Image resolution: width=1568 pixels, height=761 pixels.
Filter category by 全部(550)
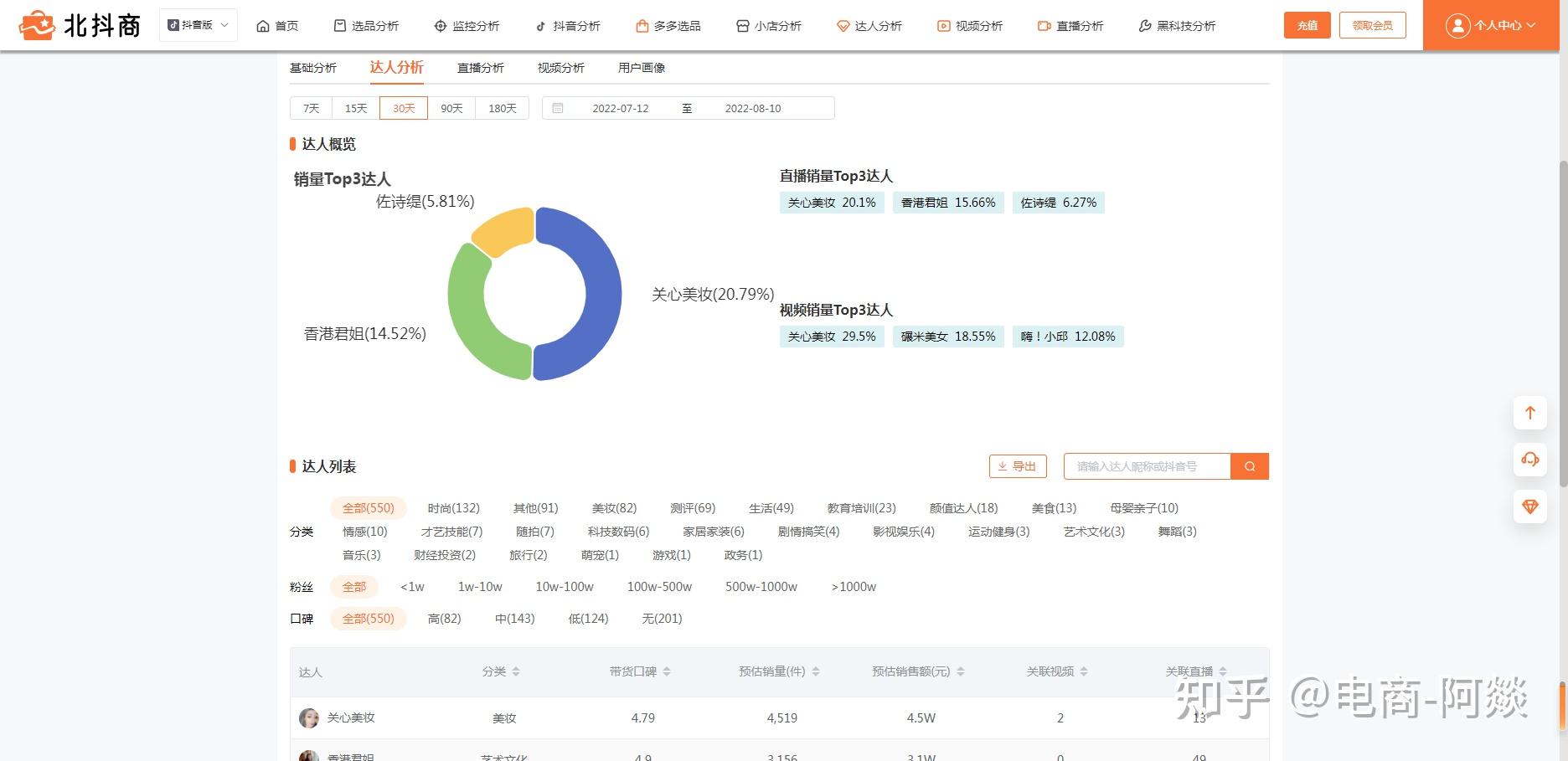point(369,508)
